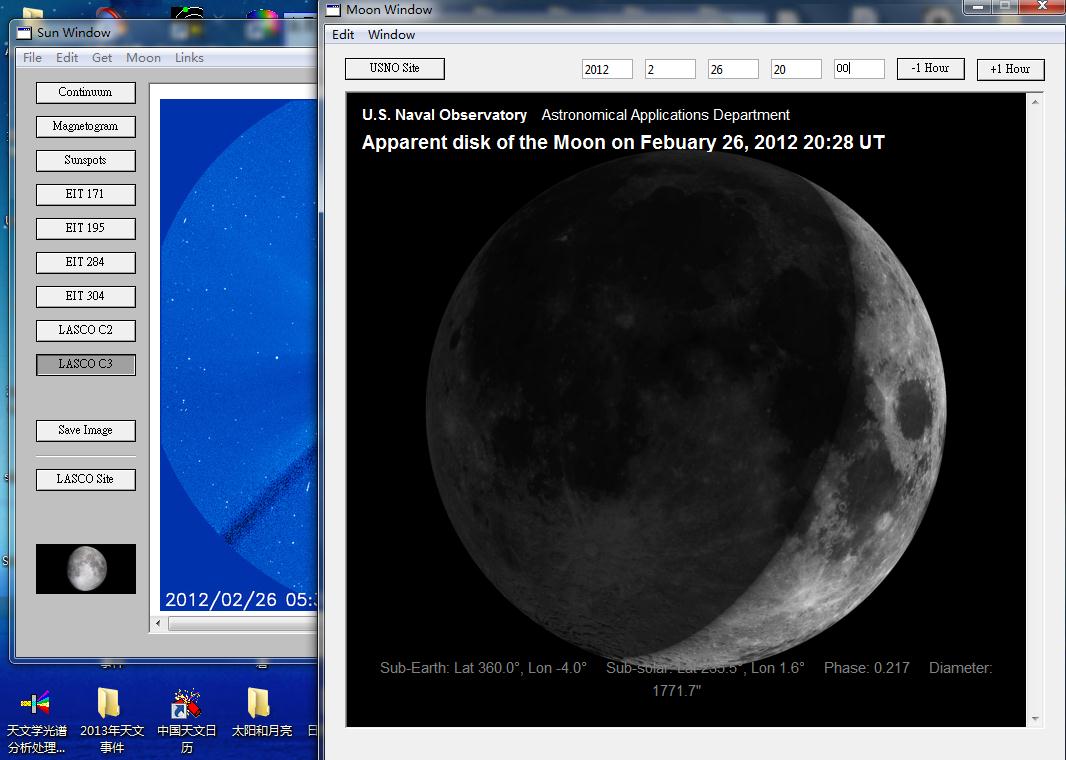This screenshot has width=1066, height=760.
Task: Click the day field showing 26
Action: click(x=733, y=69)
